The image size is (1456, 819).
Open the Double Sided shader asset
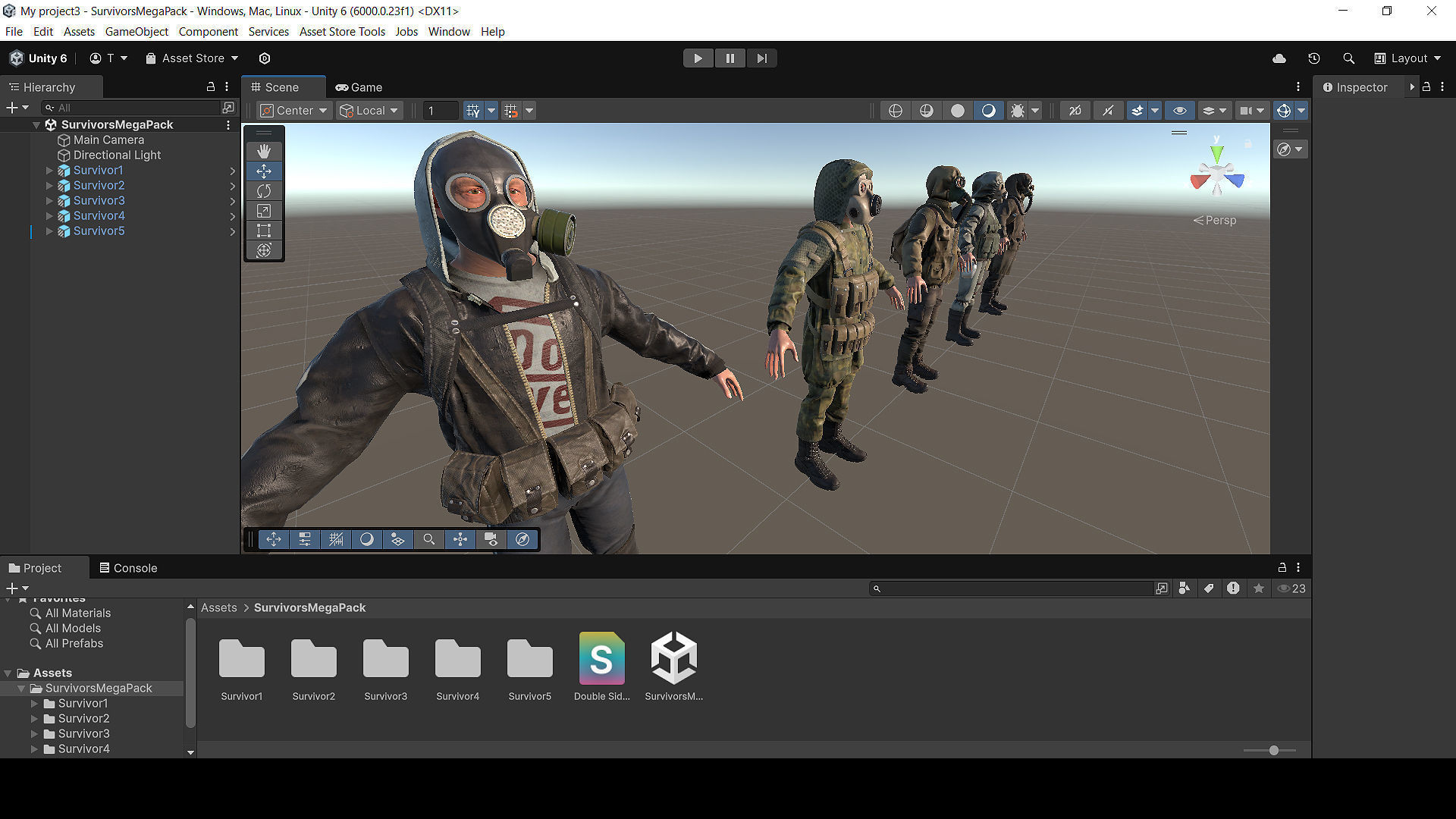pos(602,667)
